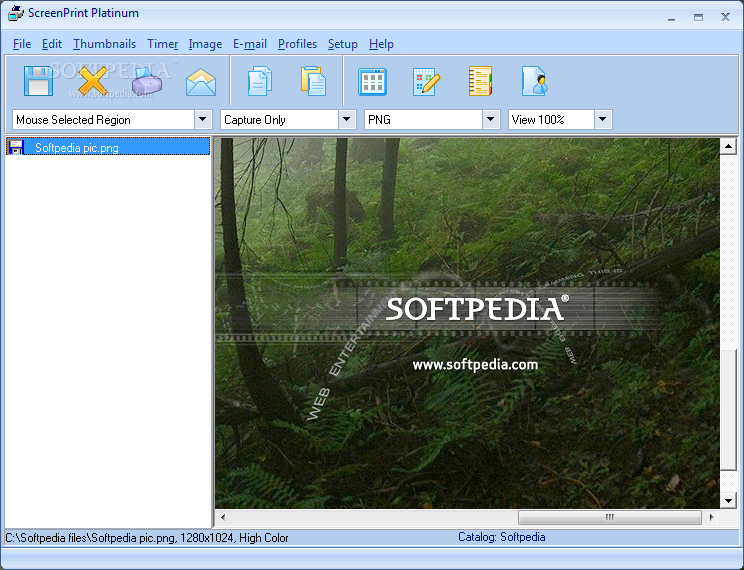Click the Save floppy disk icon
This screenshot has height=570, width=744.
point(38,81)
